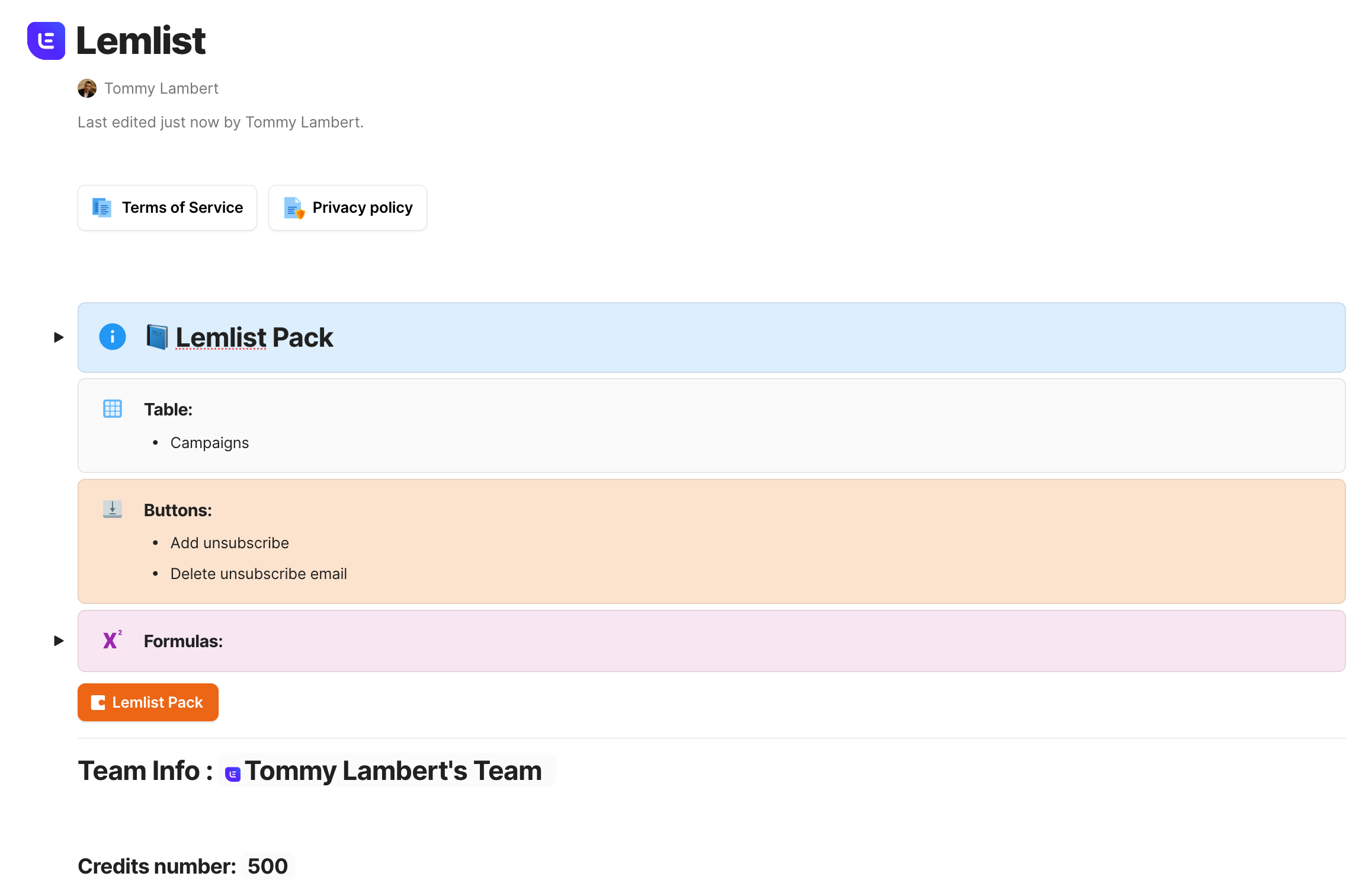Image resolution: width=1372 pixels, height=889 pixels.
Task: Click the Campaigns bullet item
Action: point(210,443)
